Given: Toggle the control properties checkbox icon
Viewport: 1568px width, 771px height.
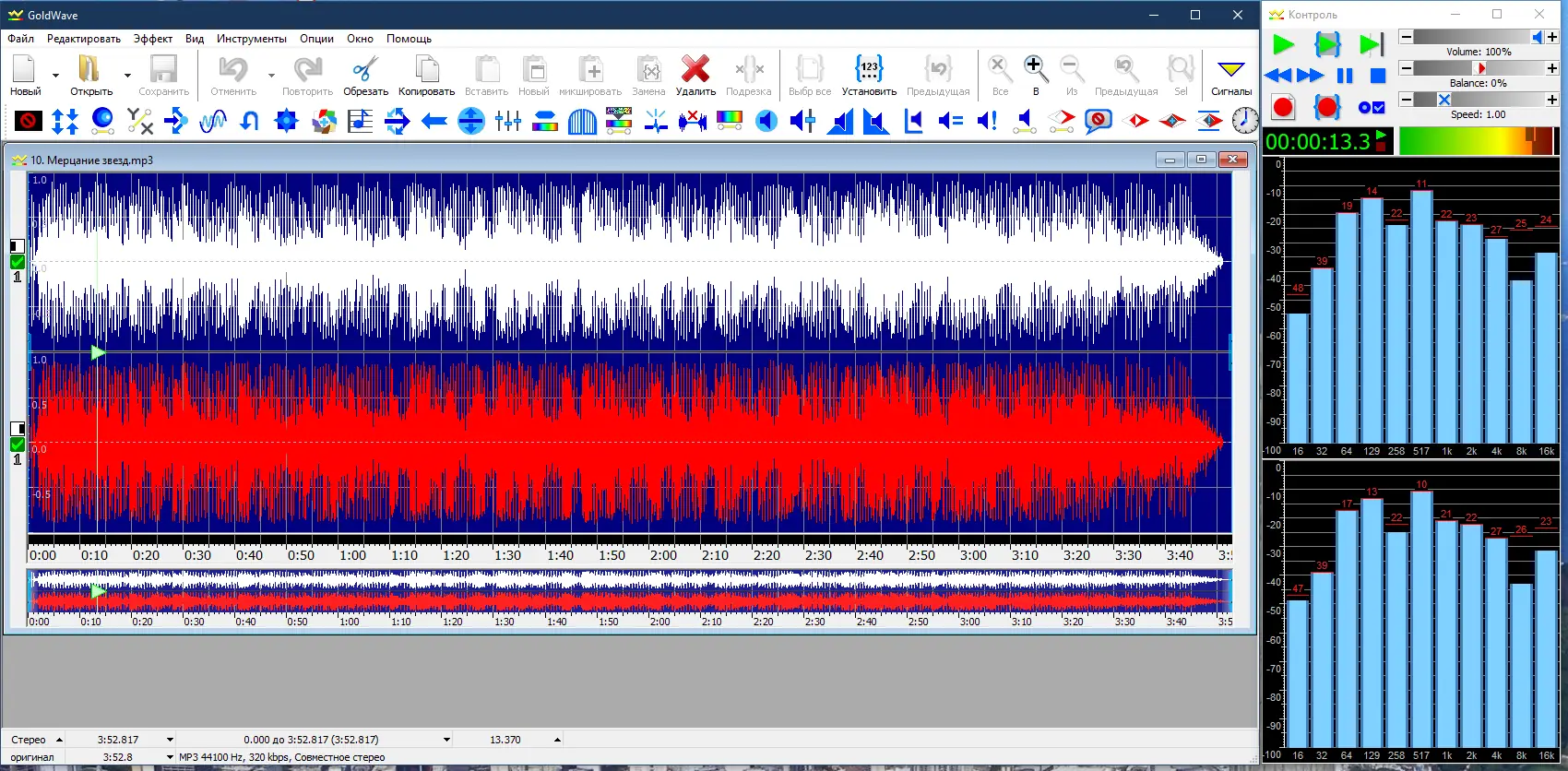Looking at the screenshot, I should pyautogui.click(x=1372, y=108).
